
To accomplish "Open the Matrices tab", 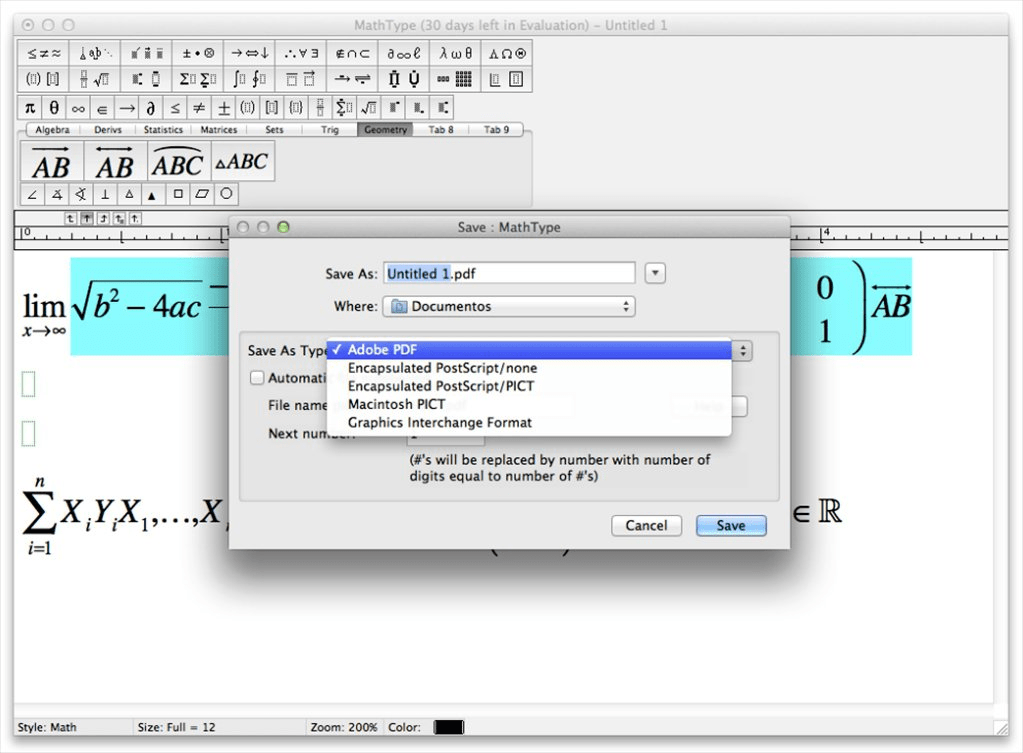I will click(x=218, y=130).
